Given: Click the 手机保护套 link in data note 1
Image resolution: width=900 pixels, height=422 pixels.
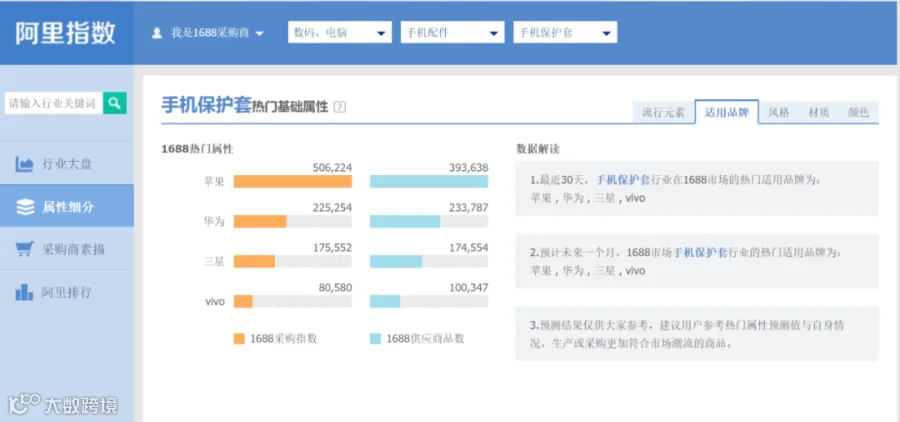Looking at the screenshot, I should pyautogui.click(x=623, y=180).
